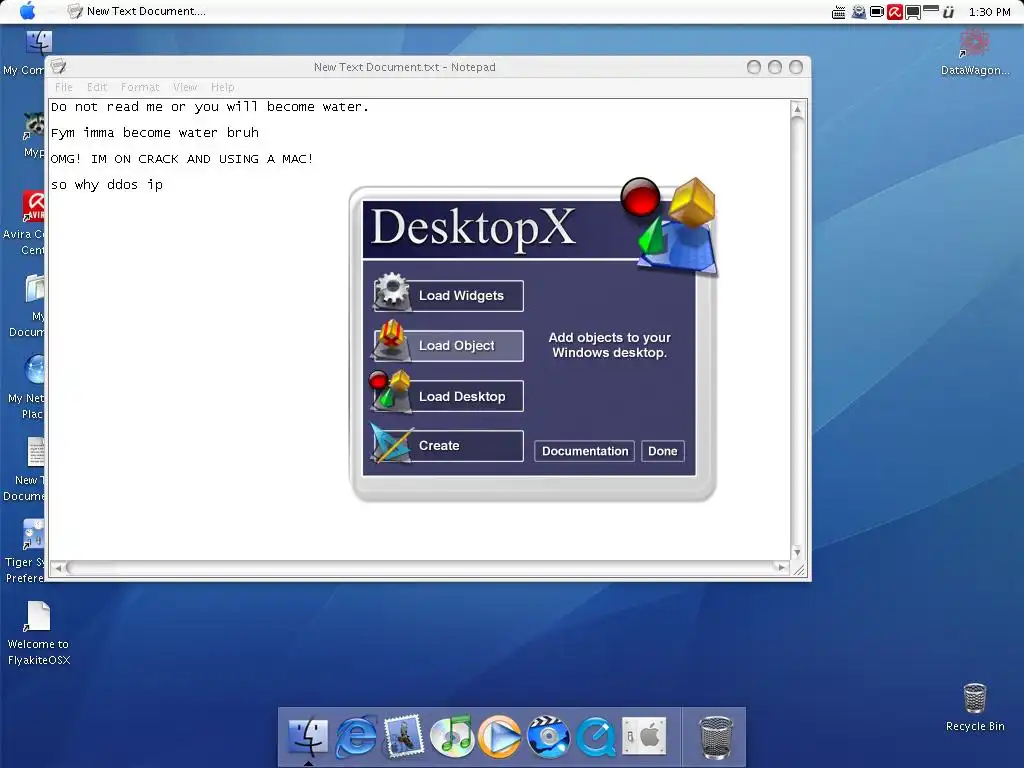Click the keyboard tray icon in menu bar
The height and width of the screenshot is (768, 1024).
click(839, 12)
